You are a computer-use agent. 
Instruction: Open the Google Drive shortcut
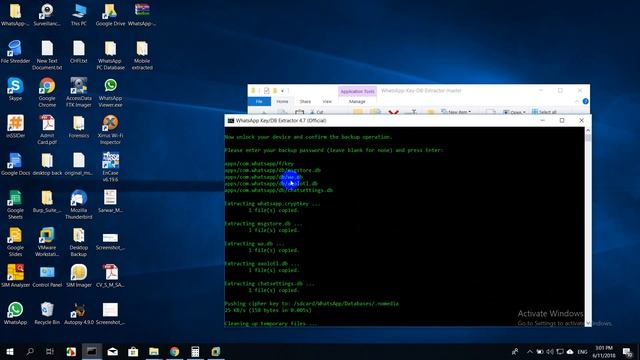[x=110, y=14]
